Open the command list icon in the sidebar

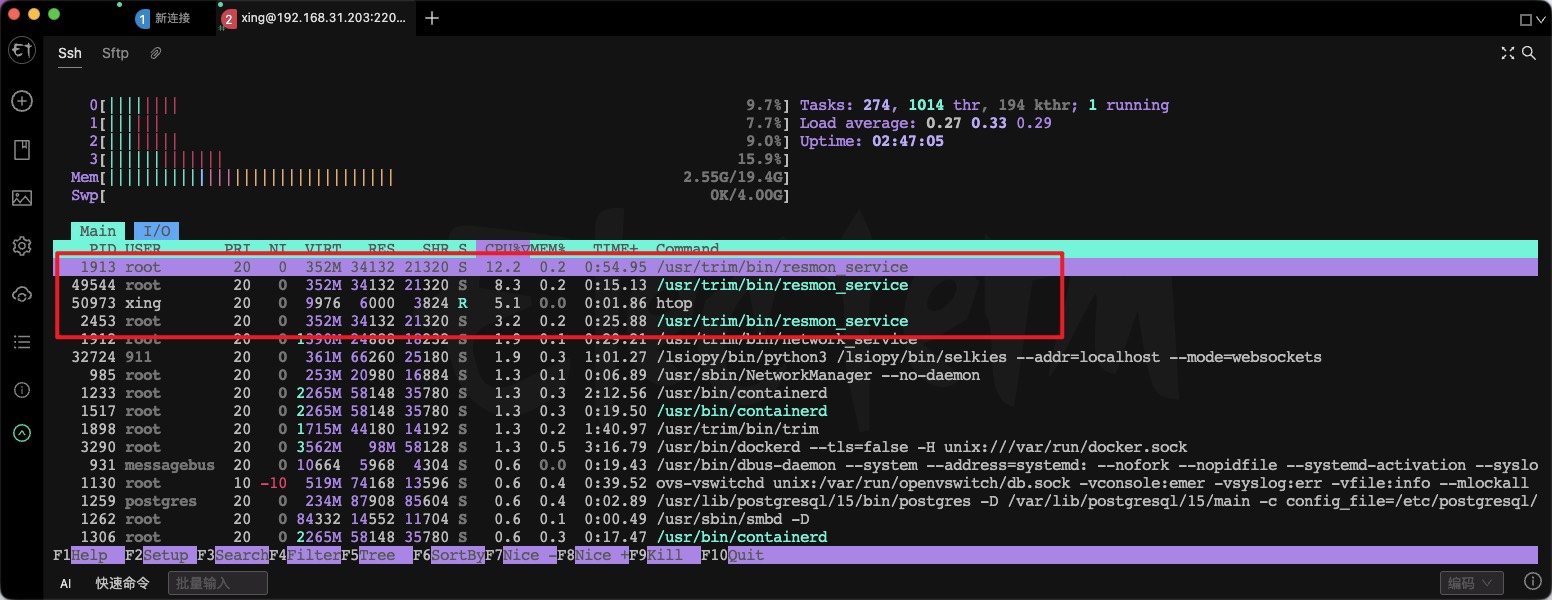click(x=22, y=341)
